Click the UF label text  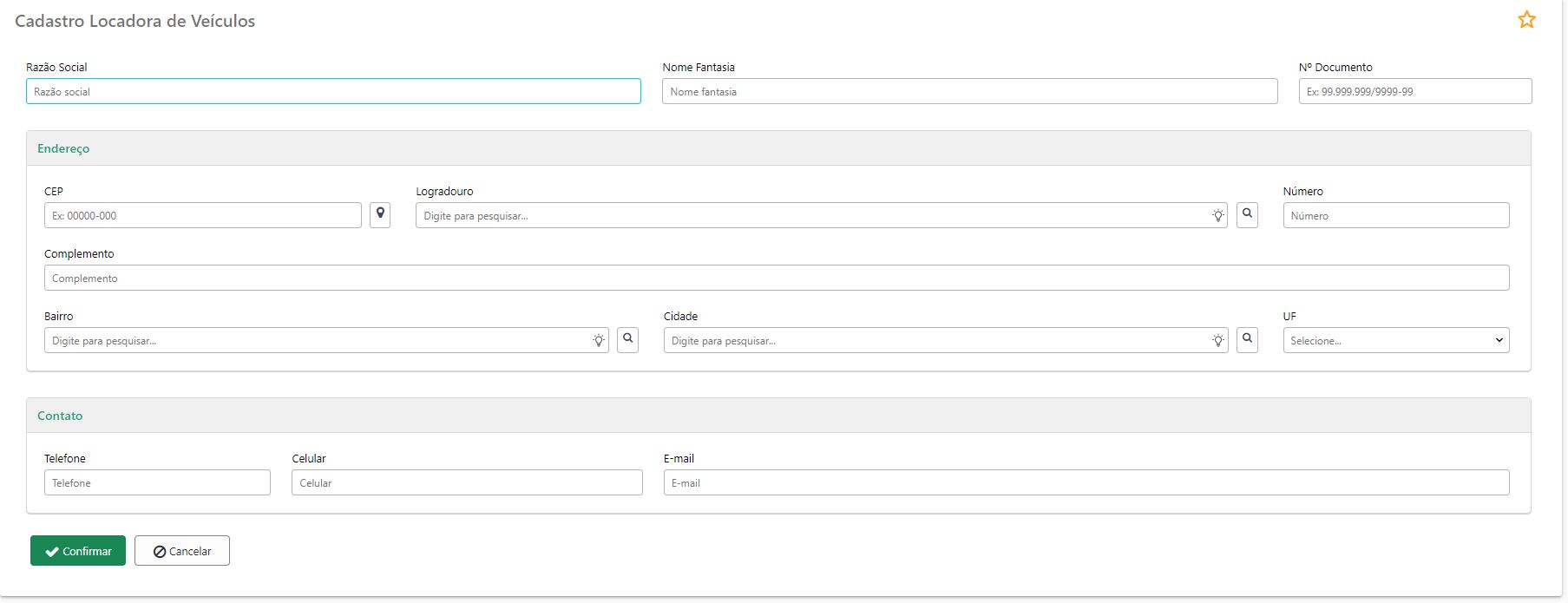click(x=1289, y=316)
